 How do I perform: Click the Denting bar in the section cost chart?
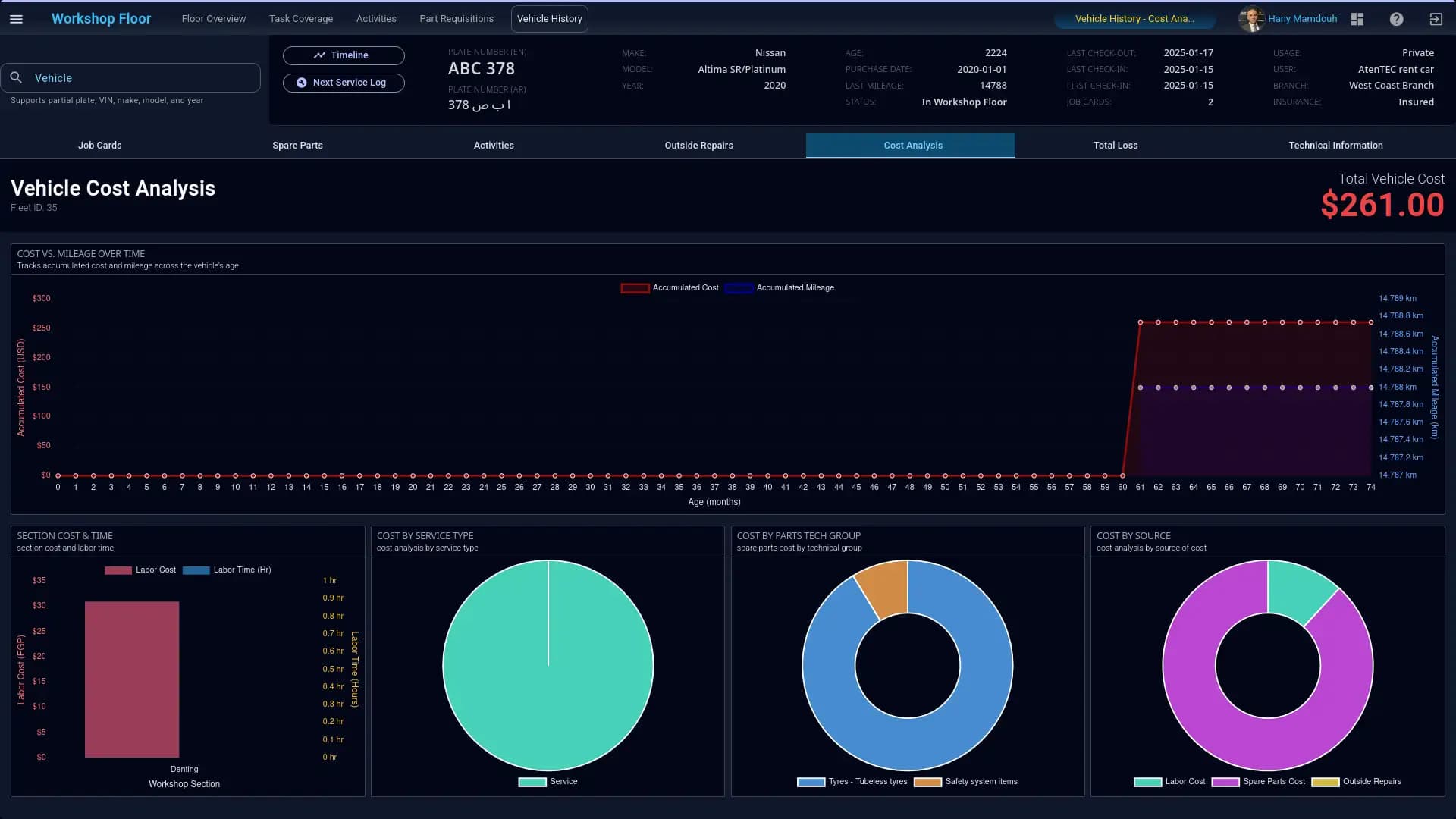click(132, 679)
